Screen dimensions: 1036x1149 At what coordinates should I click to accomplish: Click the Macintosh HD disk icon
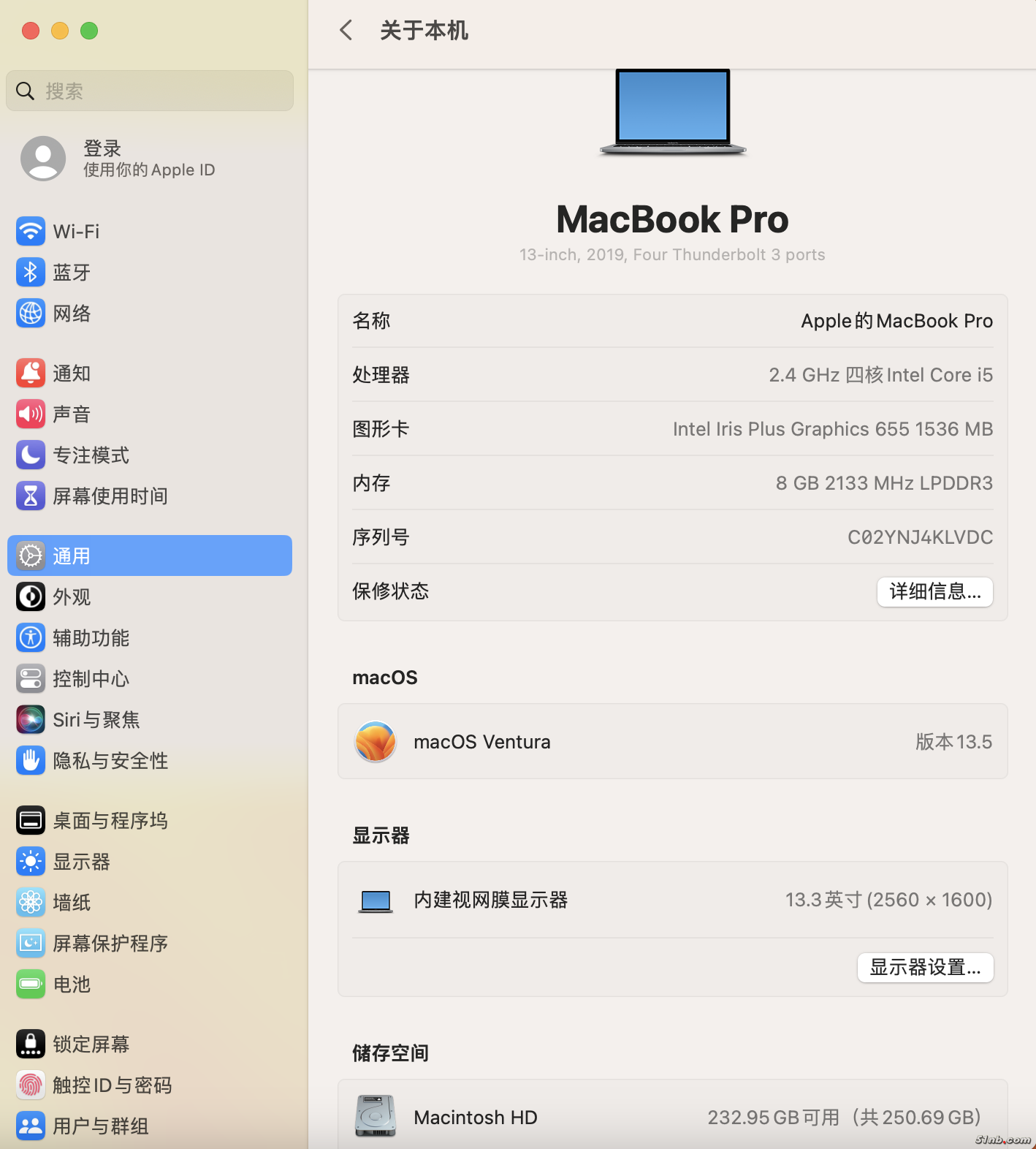(376, 1116)
